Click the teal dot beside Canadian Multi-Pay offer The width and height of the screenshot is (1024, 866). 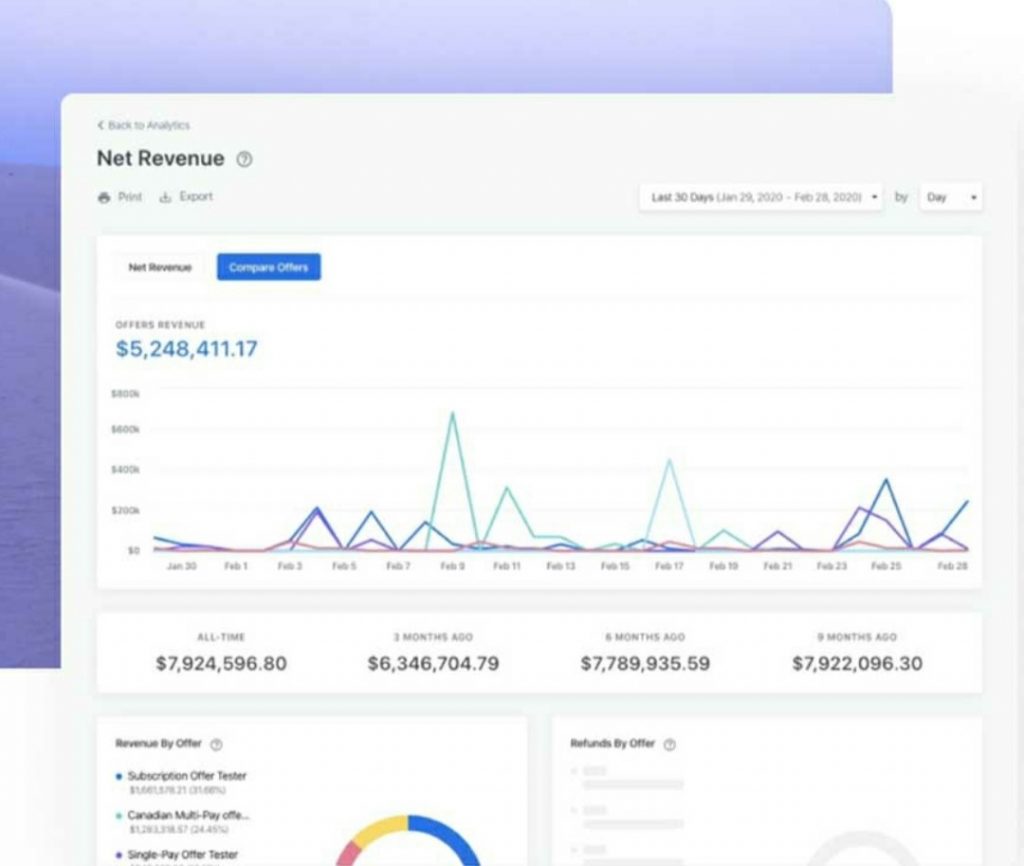(119, 816)
